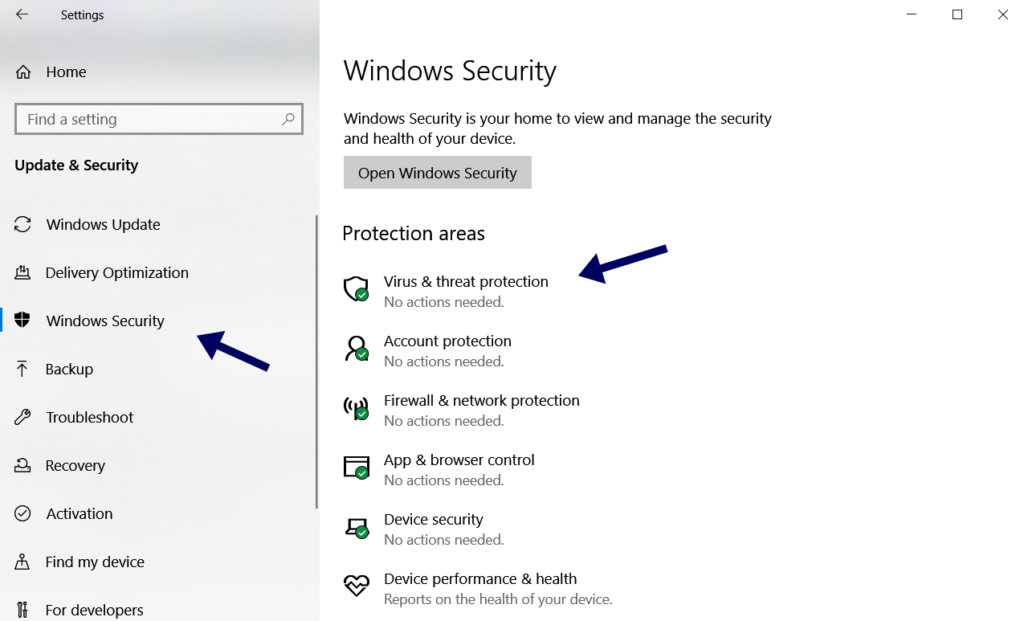
Task: Click the Account protection person icon
Action: 357,348
